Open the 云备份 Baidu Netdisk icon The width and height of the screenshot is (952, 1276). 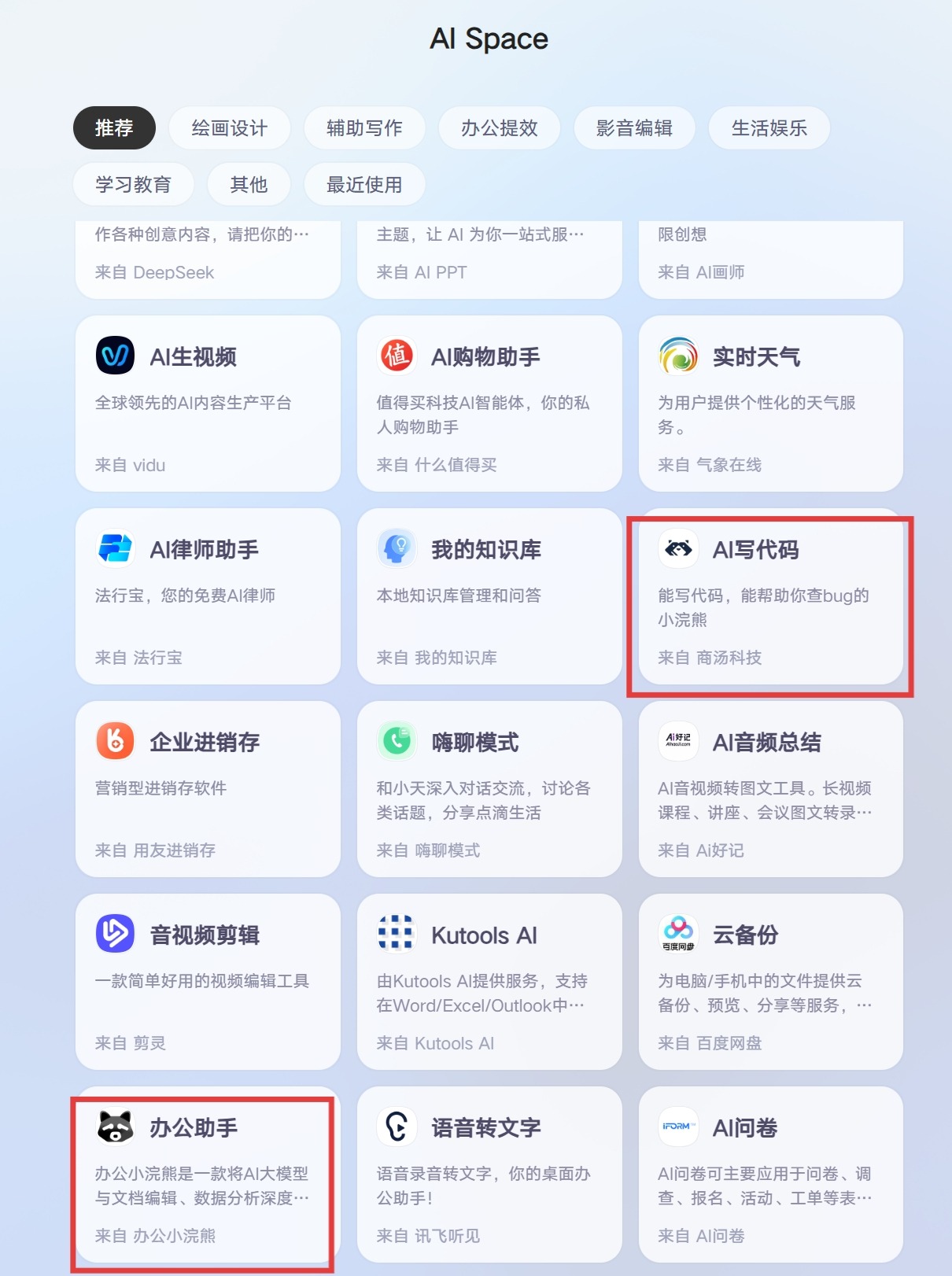click(678, 934)
